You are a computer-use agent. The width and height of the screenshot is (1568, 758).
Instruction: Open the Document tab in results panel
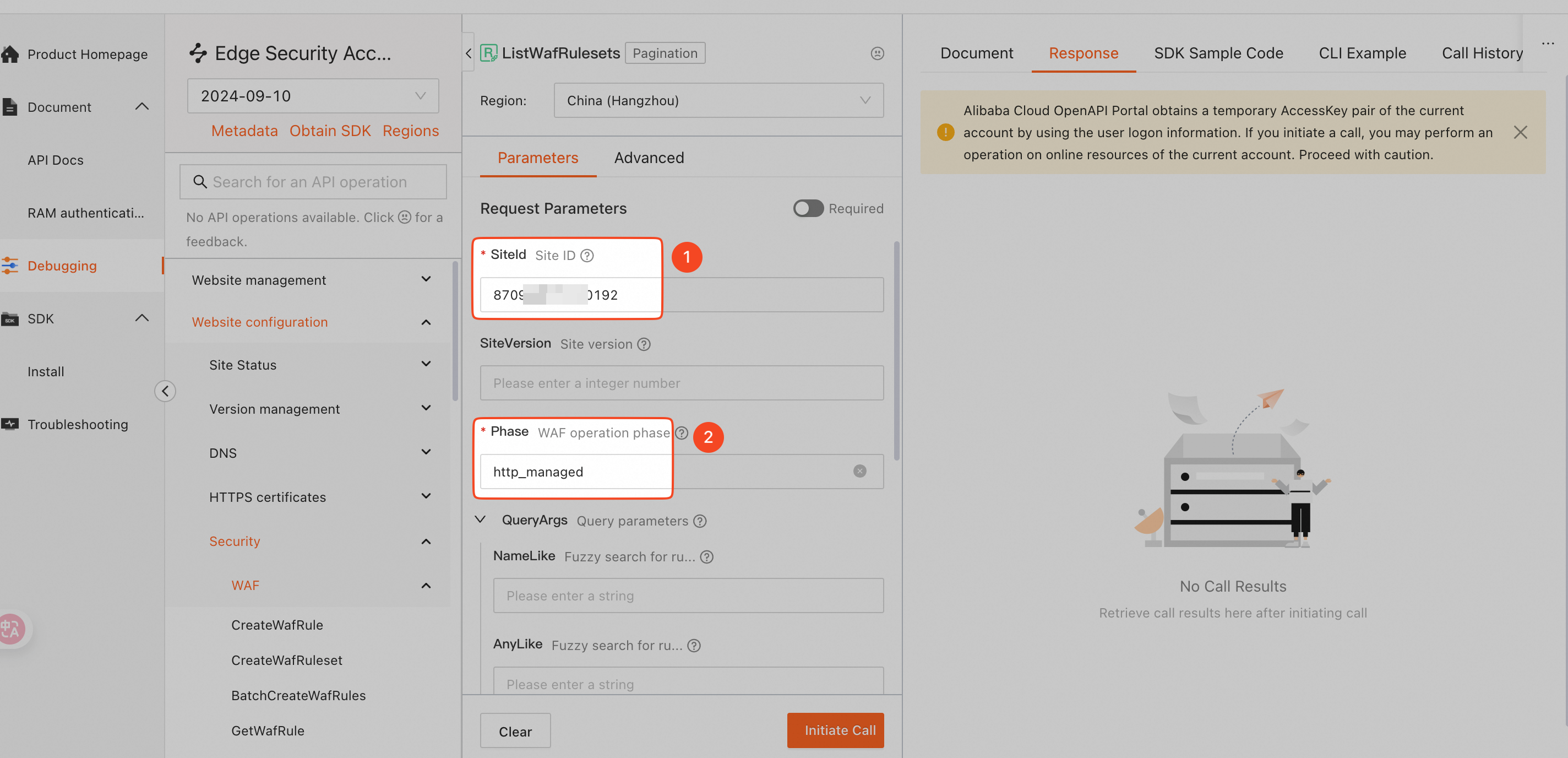coord(976,53)
